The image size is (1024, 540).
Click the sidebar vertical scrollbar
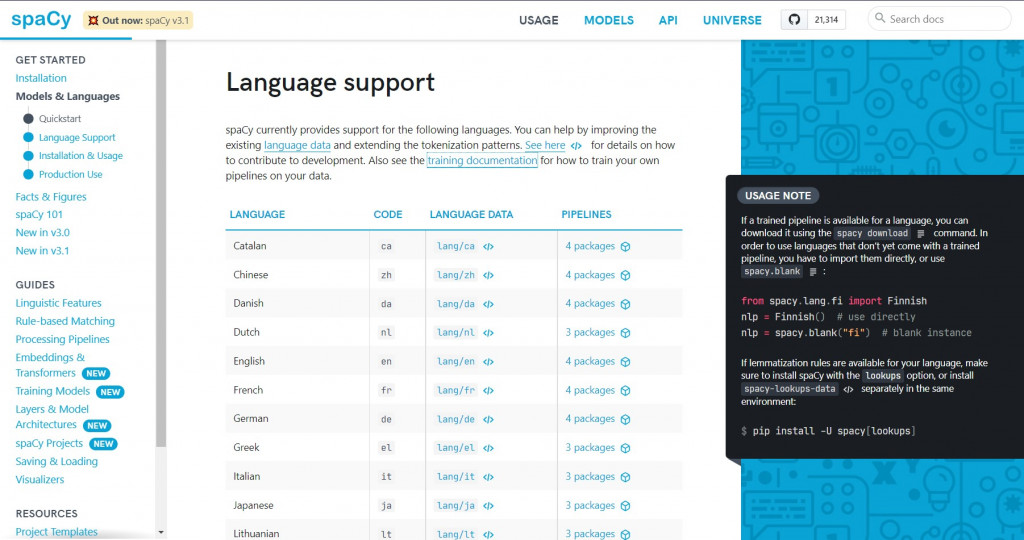click(161, 243)
